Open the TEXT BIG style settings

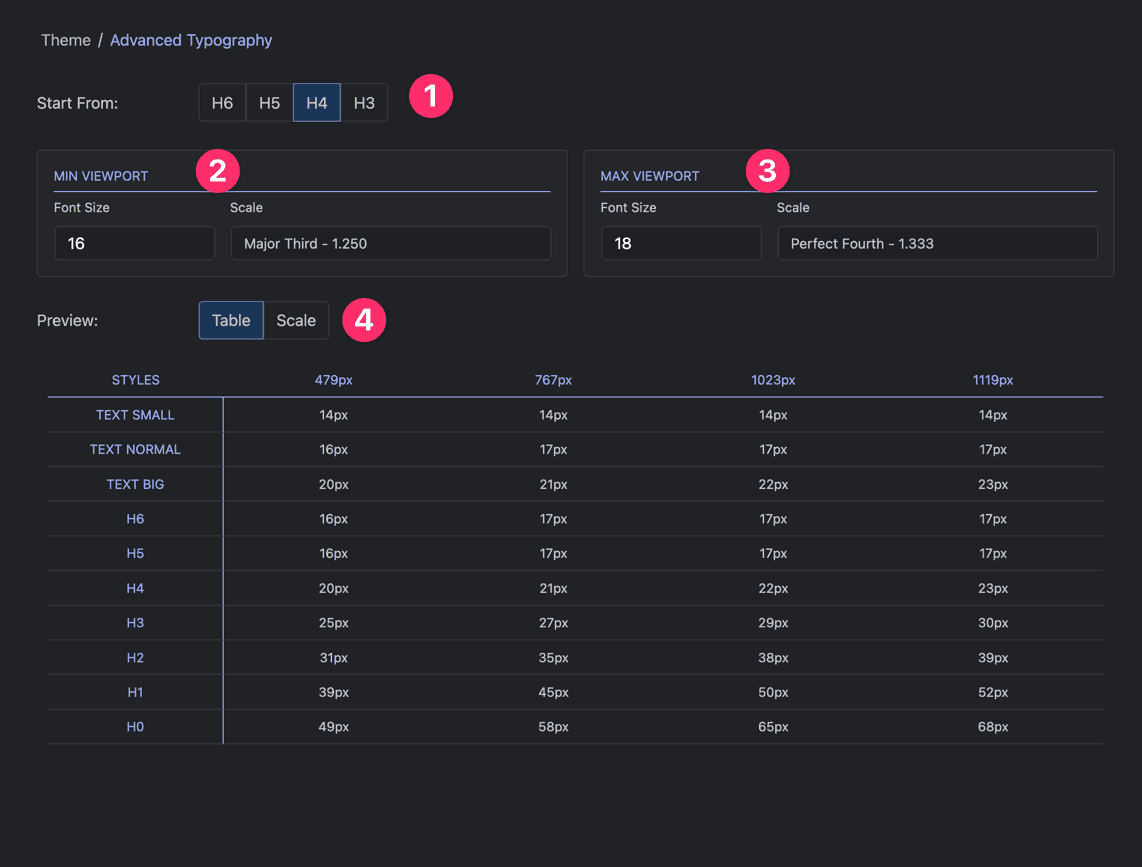point(135,484)
